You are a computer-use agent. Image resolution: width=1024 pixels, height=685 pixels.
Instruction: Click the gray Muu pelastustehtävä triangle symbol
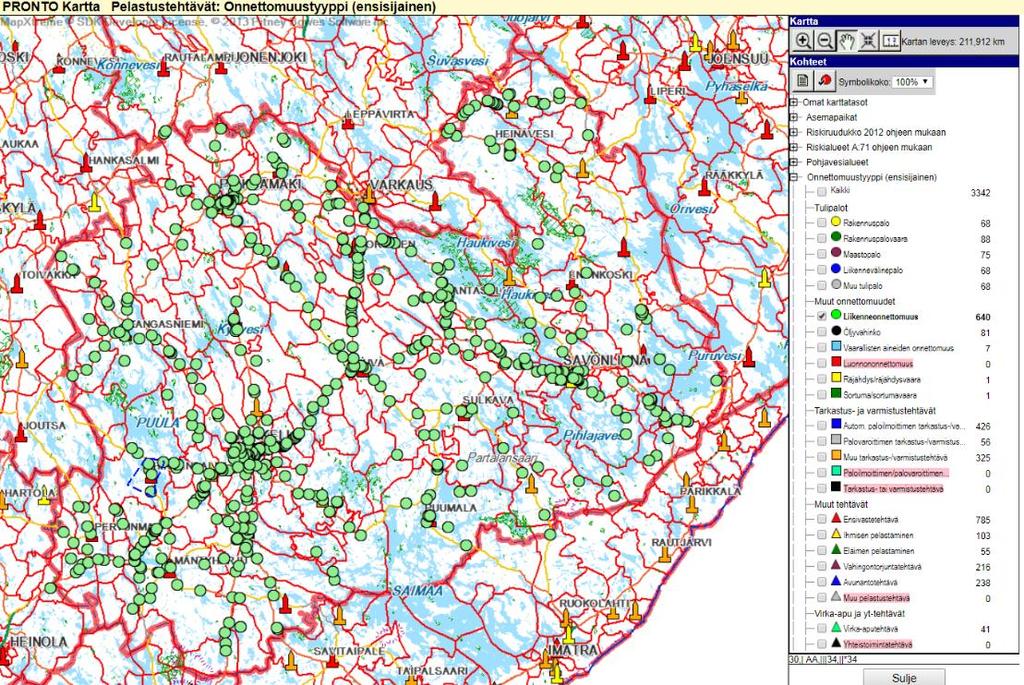coord(836,597)
